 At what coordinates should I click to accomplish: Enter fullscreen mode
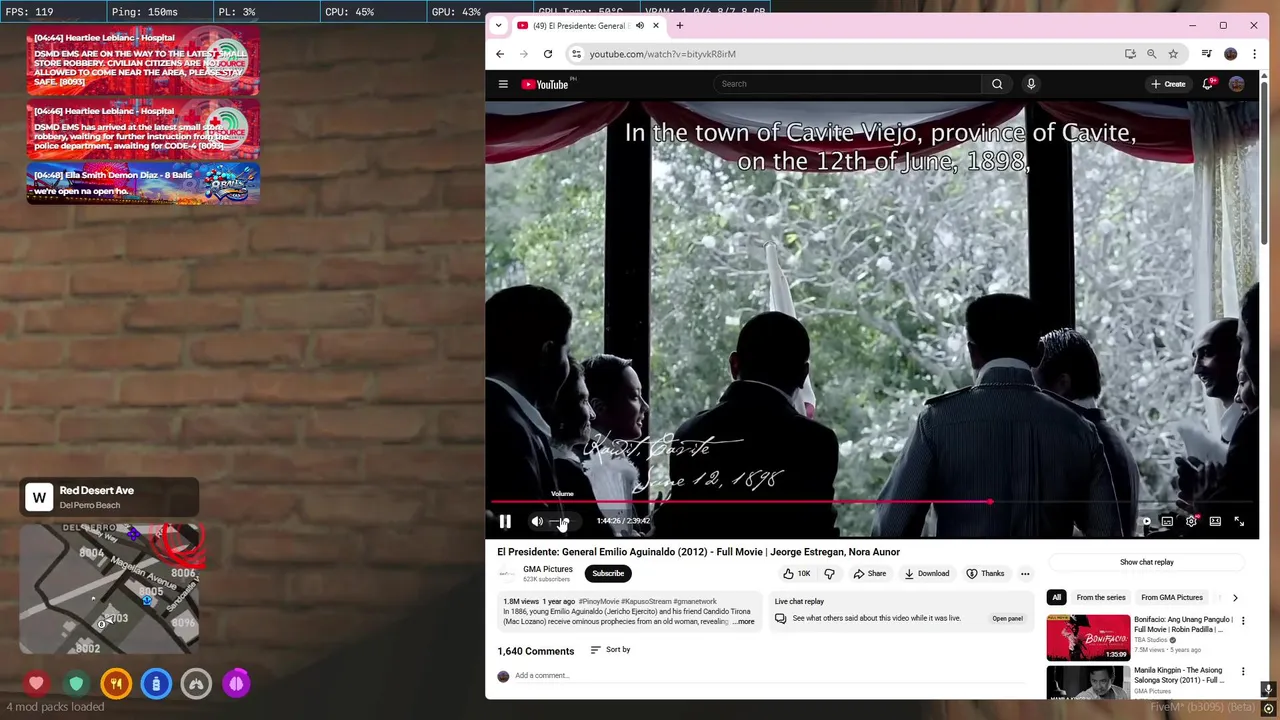[x=1239, y=521]
